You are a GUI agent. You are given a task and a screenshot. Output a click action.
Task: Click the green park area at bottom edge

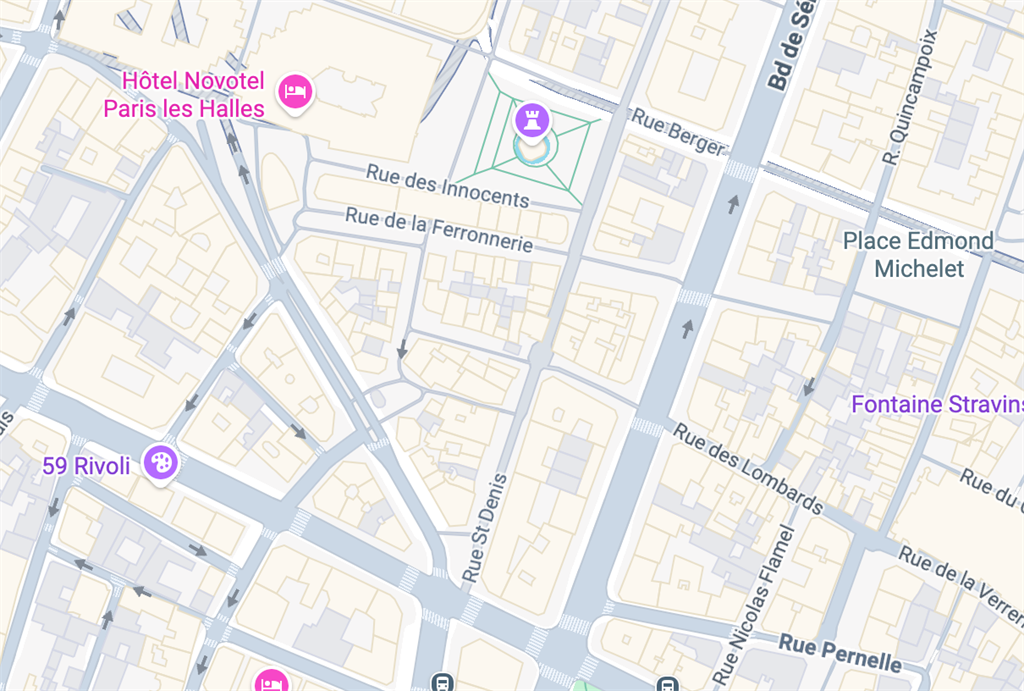(x=586, y=686)
